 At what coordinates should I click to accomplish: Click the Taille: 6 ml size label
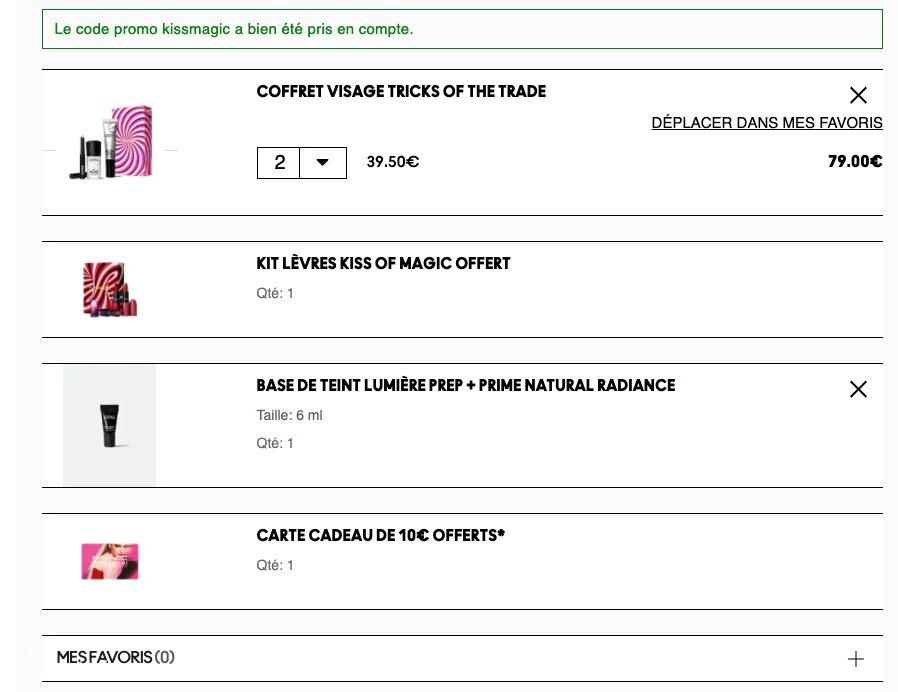[x=289, y=415]
